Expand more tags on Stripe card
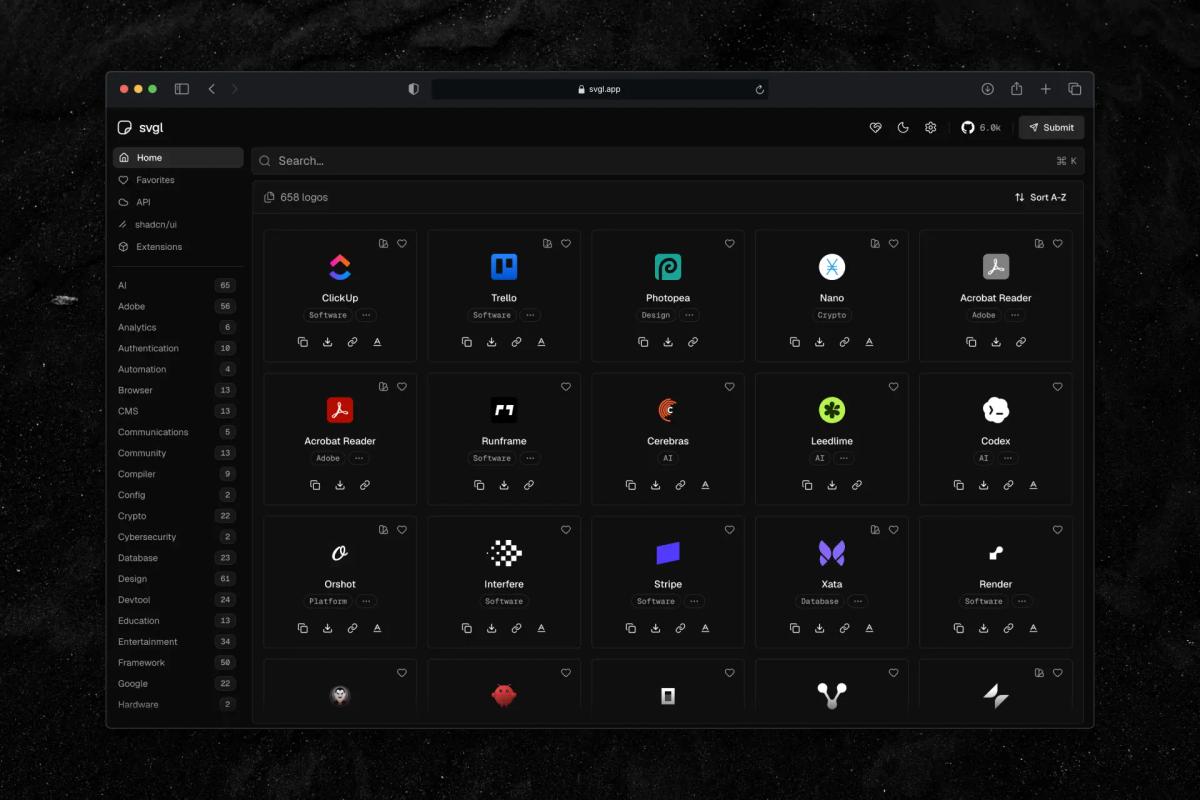This screenshot has height=800, width=1200. click(x=694, y=601)
